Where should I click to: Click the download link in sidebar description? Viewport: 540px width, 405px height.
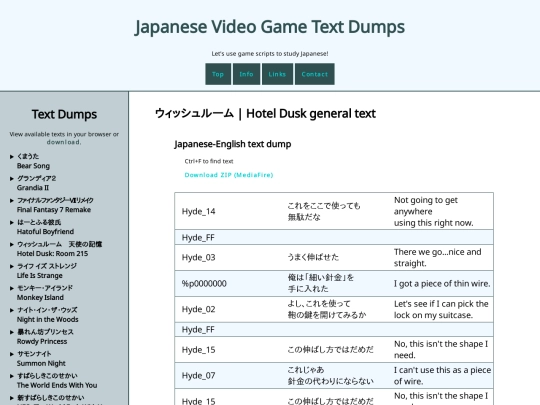(64, 142)
